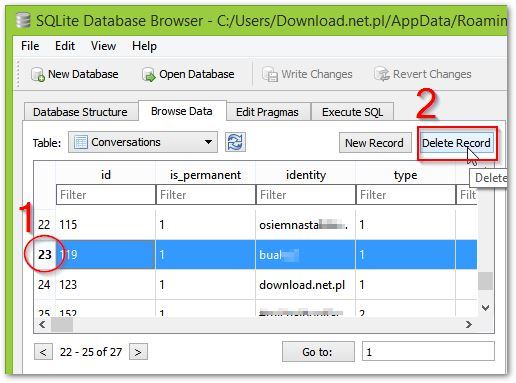Open the Execute SQL tab
This screenshot has height=383, width=516.
point(352,112)
